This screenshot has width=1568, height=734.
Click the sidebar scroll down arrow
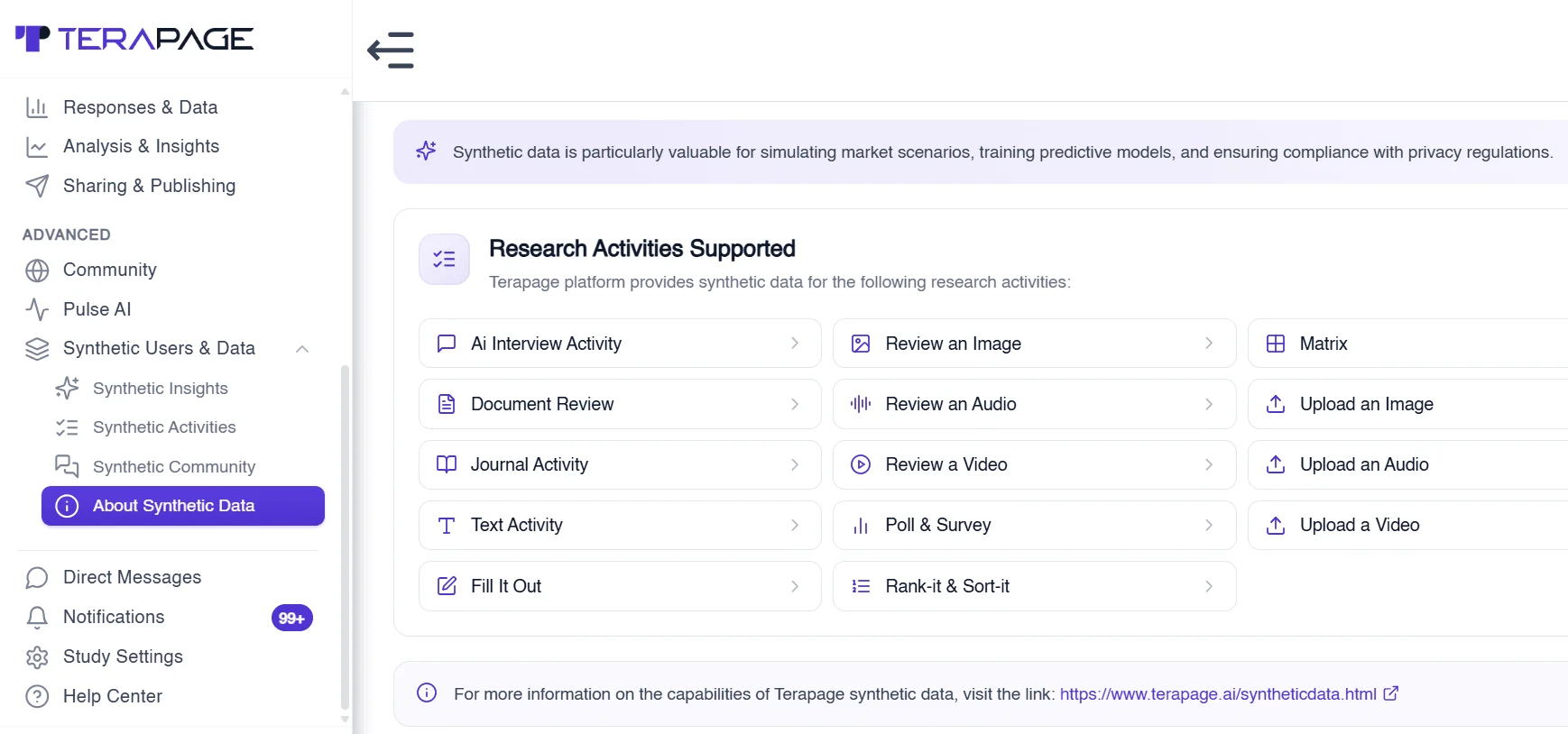(x=345, y=720)
